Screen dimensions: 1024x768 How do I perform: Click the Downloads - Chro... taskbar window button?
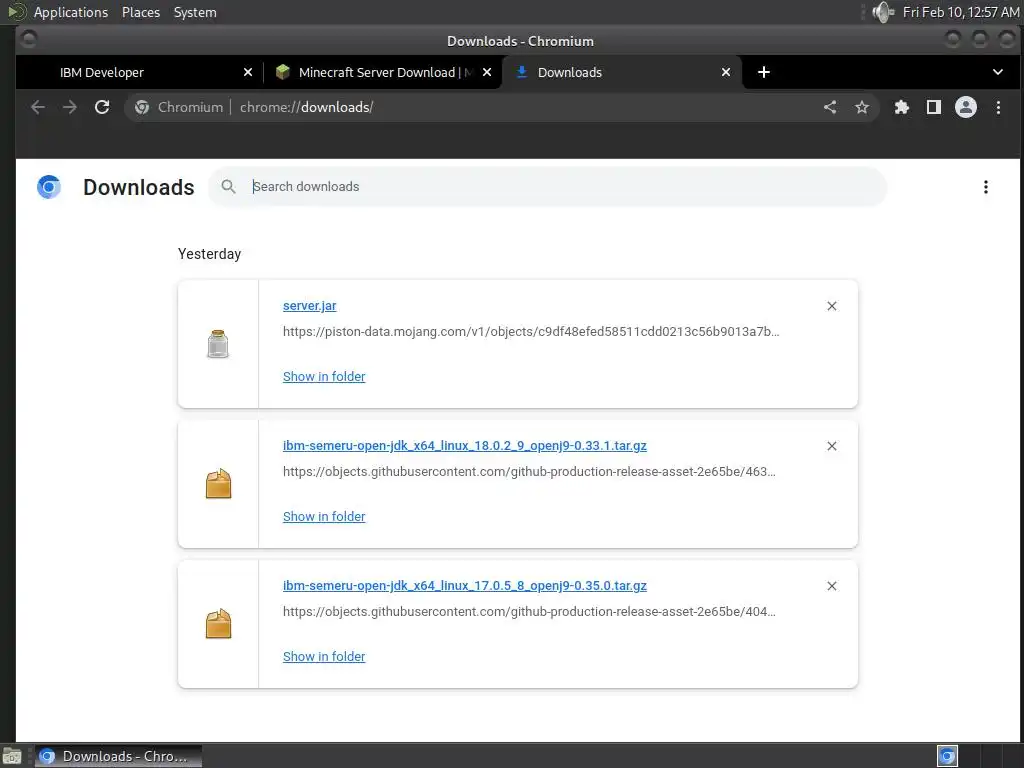tap(118, 756)
